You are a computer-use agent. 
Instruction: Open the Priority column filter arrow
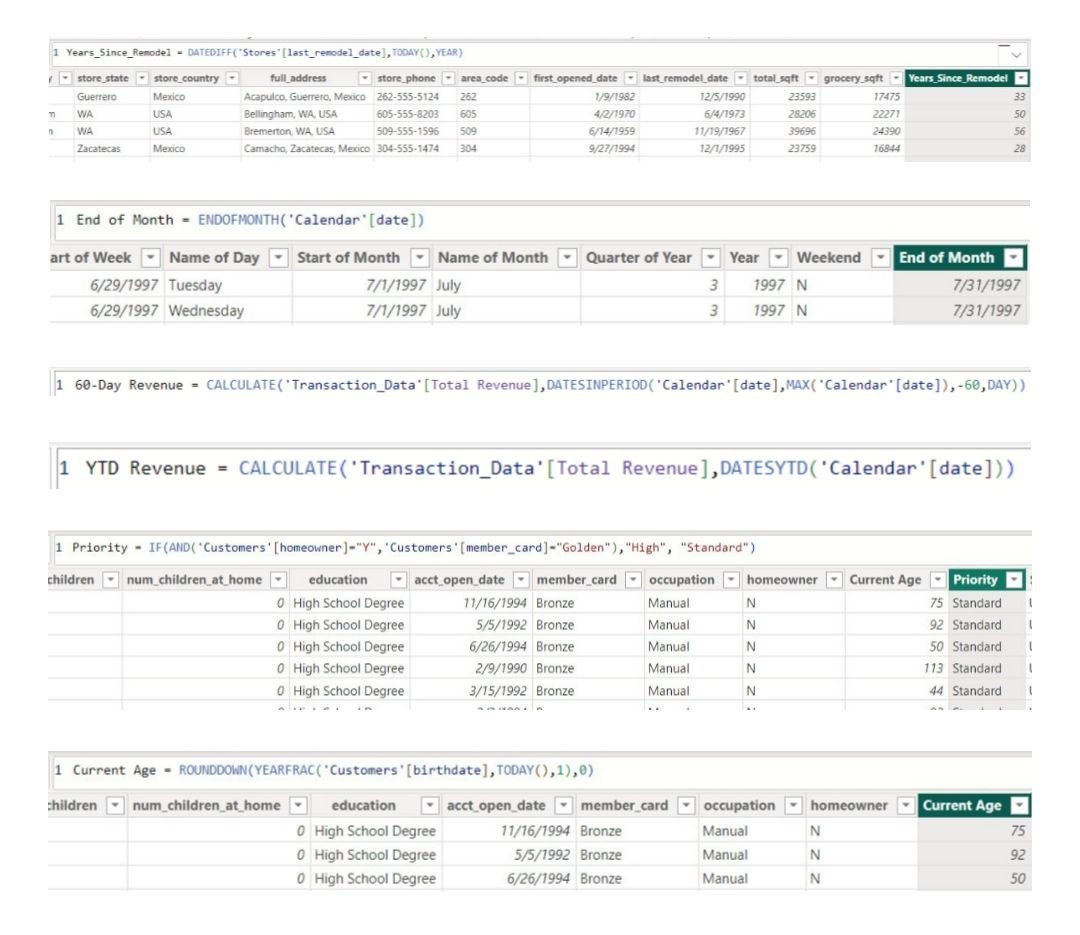(x=1015, y=580)
